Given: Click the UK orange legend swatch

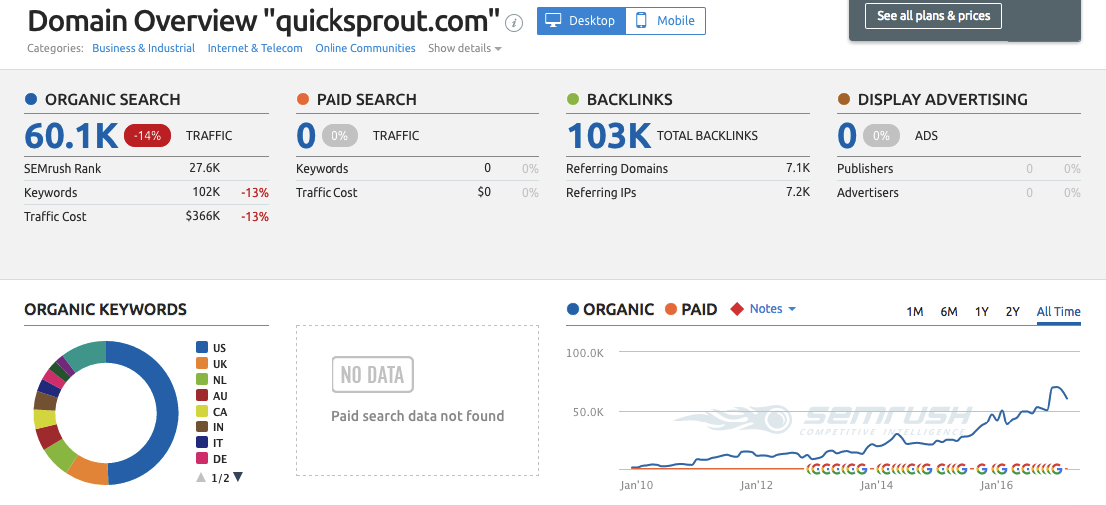Looking at the screenshot, I should (x=202, y=363).
